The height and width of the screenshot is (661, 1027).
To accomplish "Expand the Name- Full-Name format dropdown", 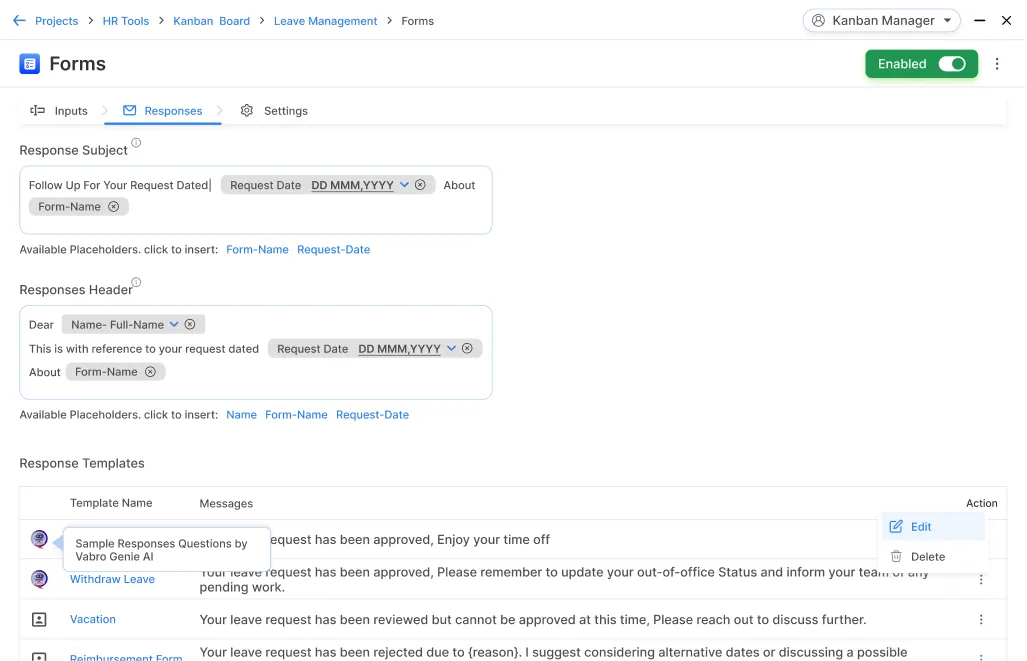I will point(174,325).
